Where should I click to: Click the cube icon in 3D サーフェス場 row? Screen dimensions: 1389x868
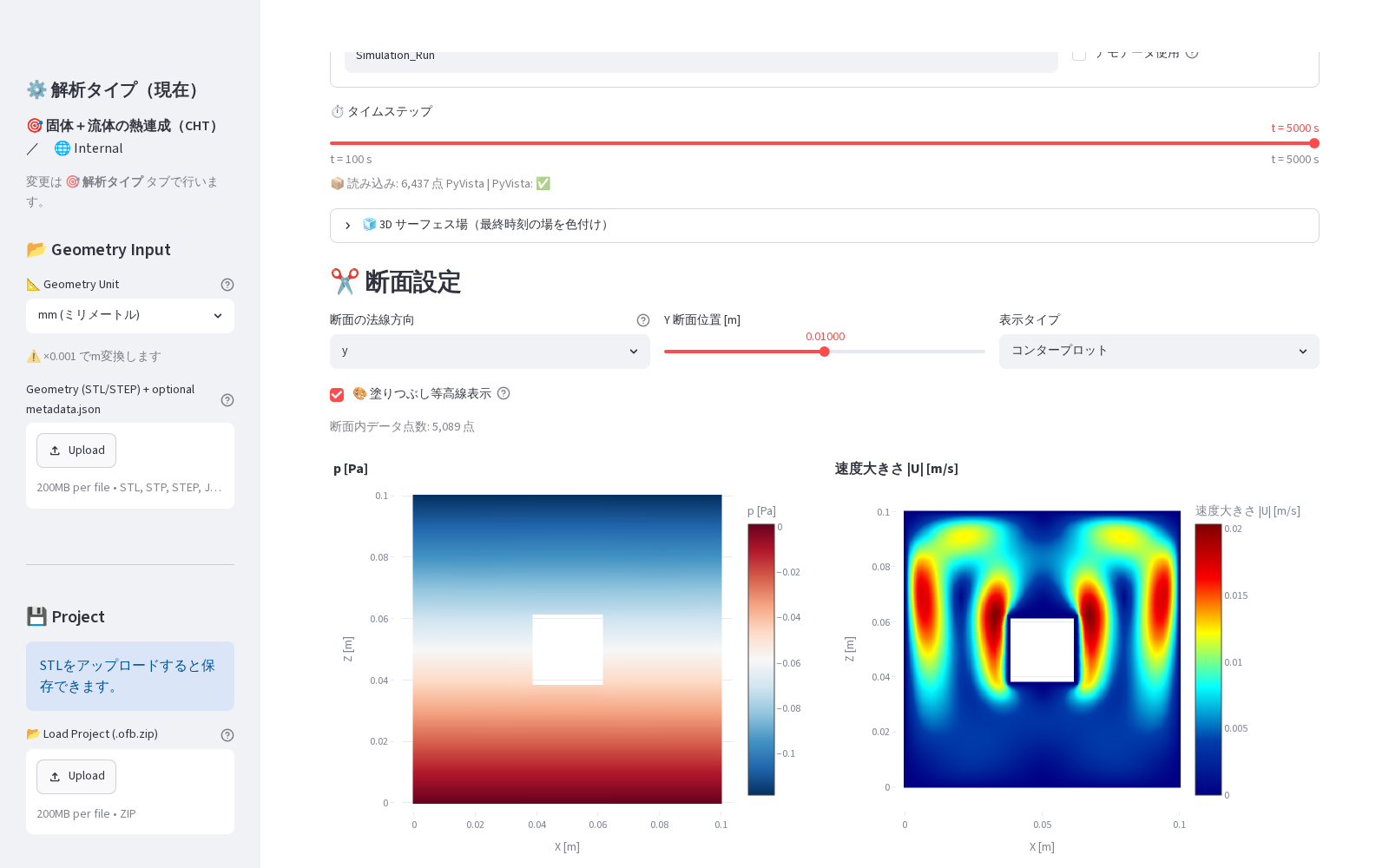point(369,224)
